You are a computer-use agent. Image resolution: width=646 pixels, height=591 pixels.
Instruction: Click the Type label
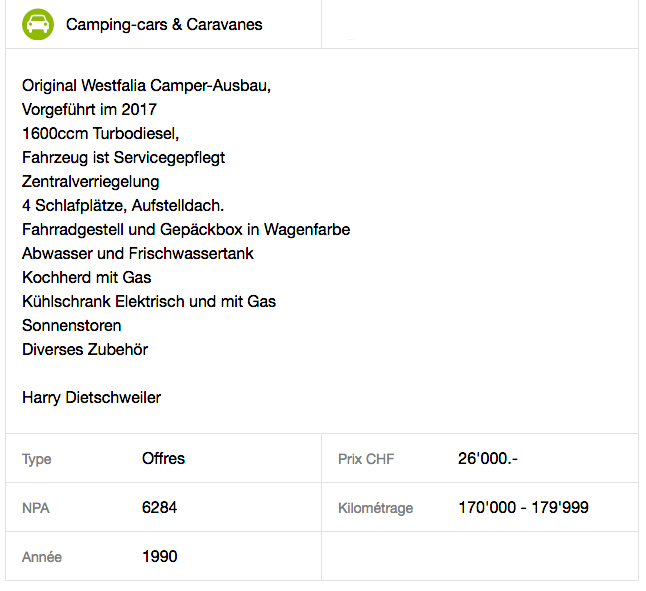(37, 459)
